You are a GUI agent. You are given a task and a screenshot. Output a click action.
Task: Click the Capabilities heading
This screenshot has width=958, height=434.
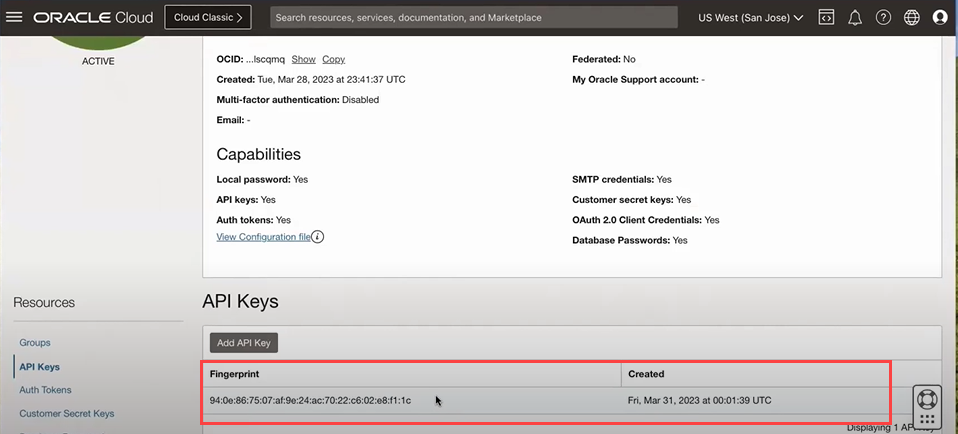[x=258, y=154]
